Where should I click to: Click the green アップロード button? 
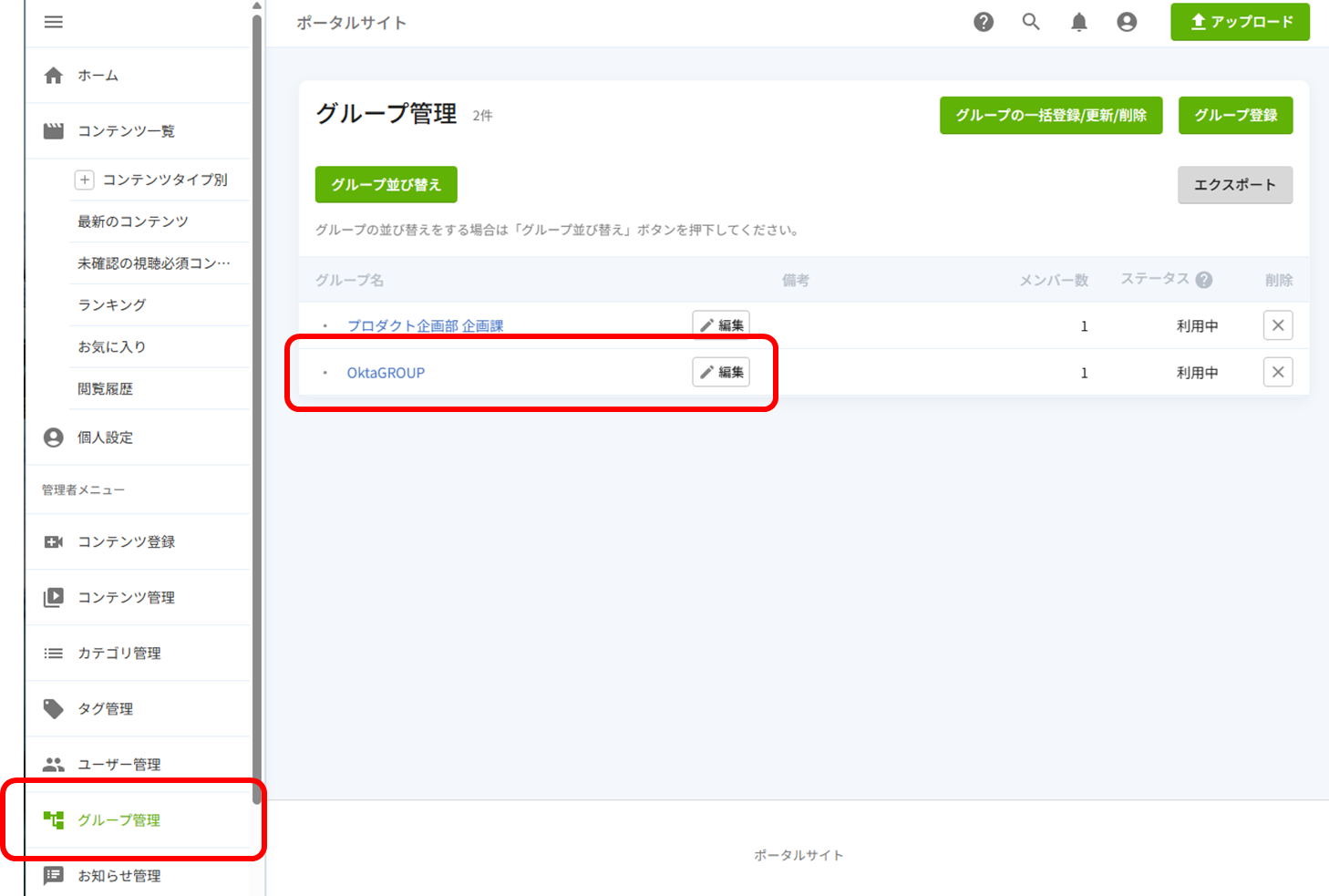pyautogui.click(x=1240, y=22)
